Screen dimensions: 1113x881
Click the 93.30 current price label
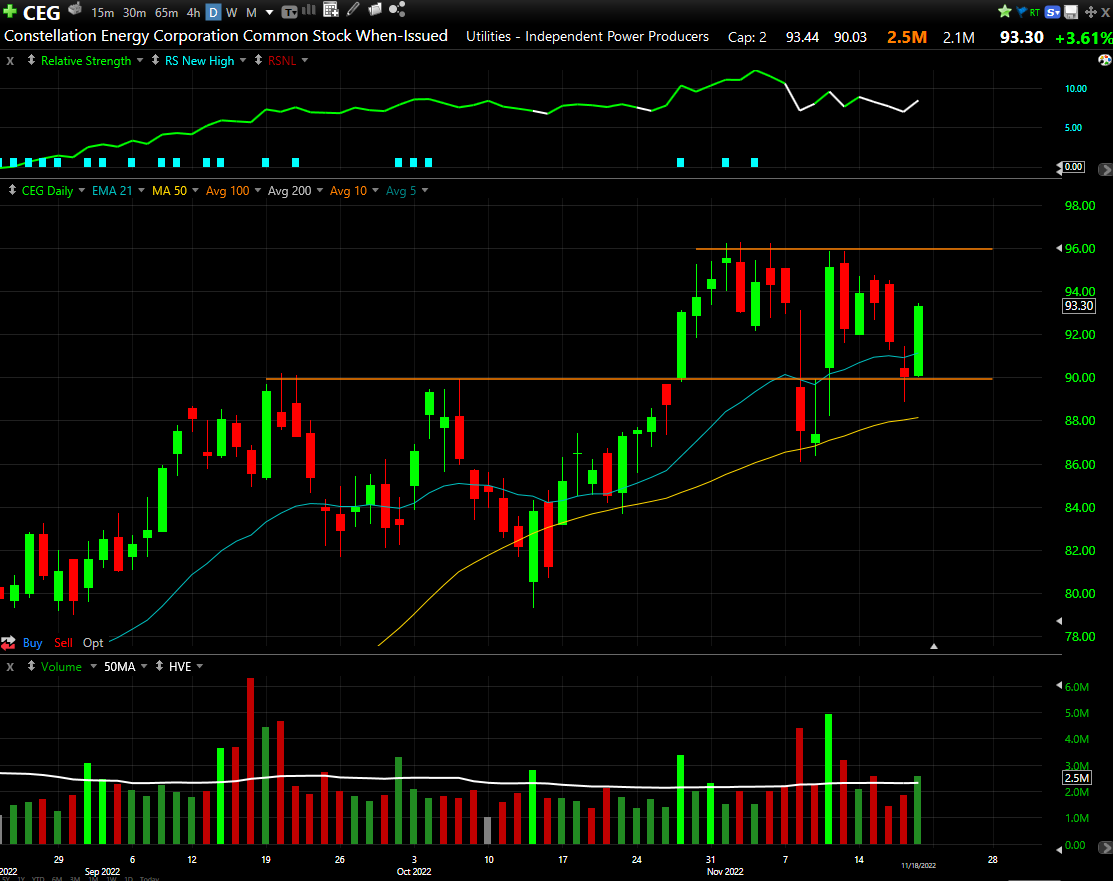click(1078, 306)
